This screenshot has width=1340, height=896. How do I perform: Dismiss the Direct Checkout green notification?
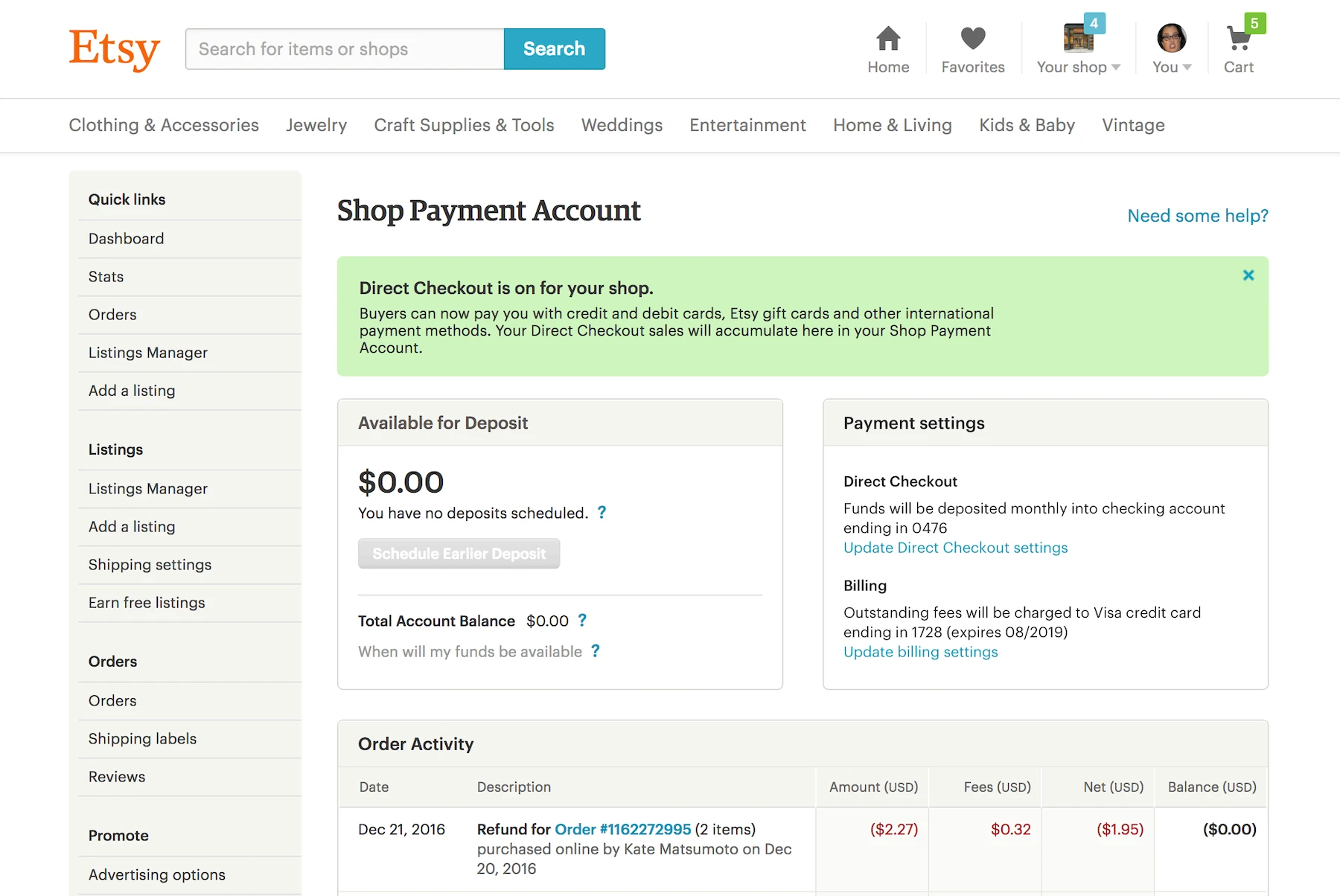(1248, 275)
